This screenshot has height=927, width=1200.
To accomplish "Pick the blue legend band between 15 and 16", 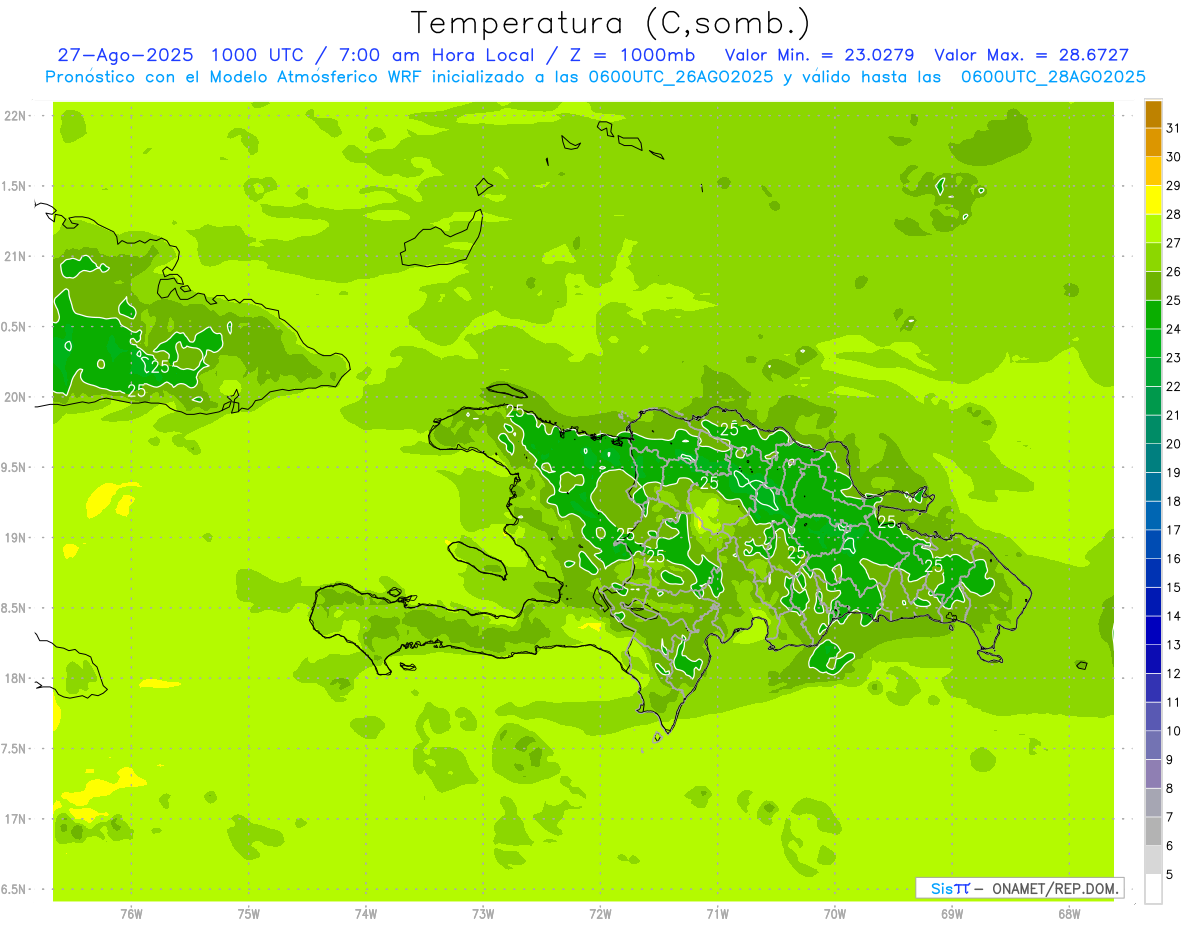I will click(1153, 573).
